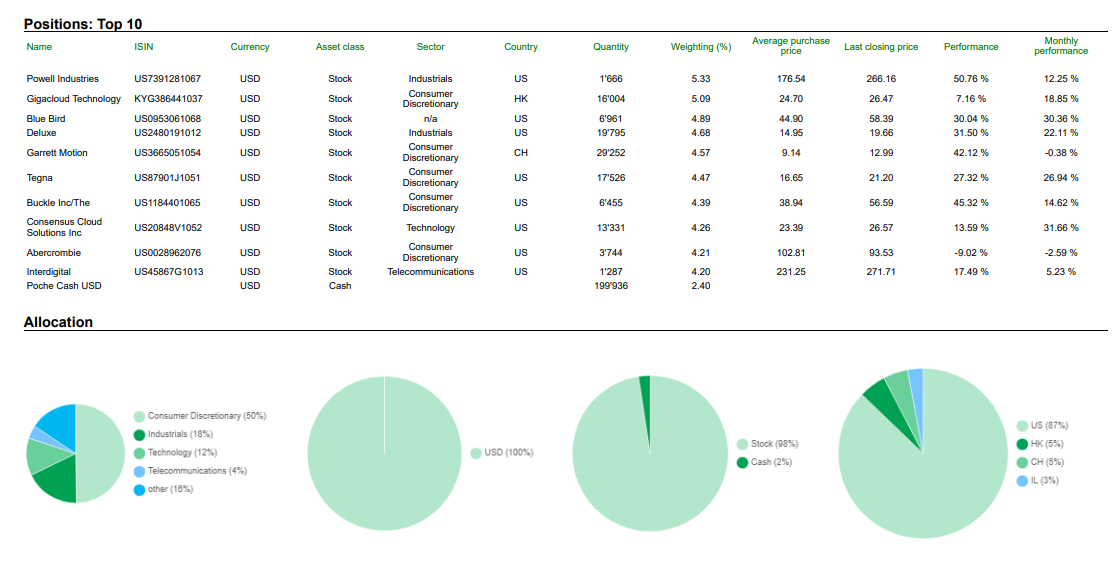
Task: Click the Allocation section heading
Action: [x=59, y=322]
